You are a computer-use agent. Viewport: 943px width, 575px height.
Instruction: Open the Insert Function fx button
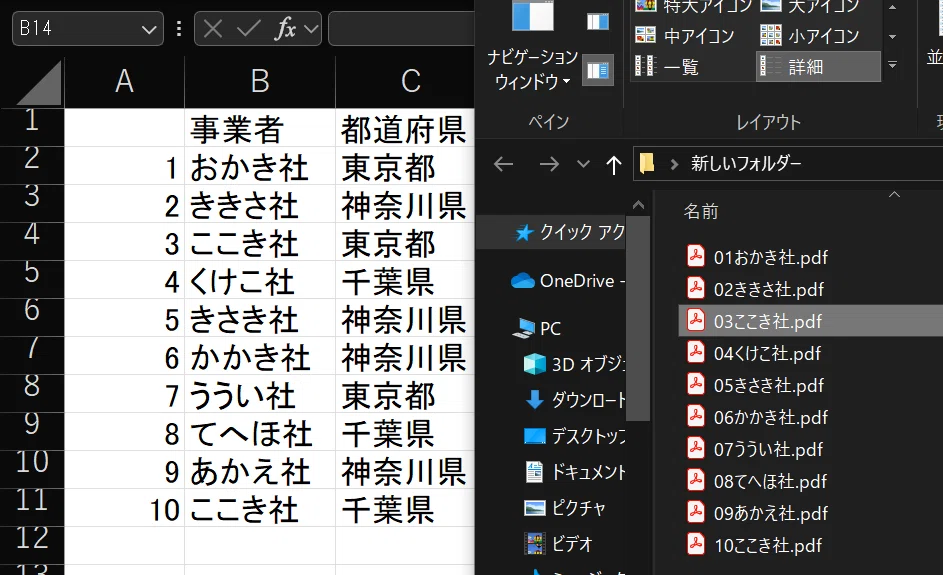click(x=285, y=28)
